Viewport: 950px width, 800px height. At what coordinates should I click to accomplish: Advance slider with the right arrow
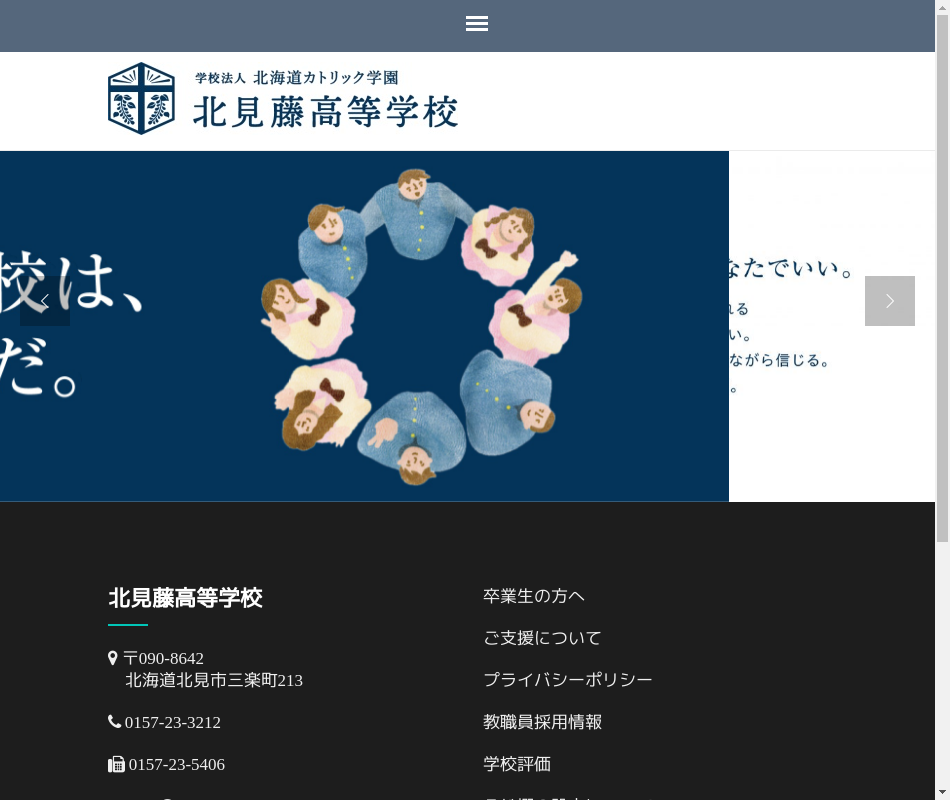(x=889, y=301)
